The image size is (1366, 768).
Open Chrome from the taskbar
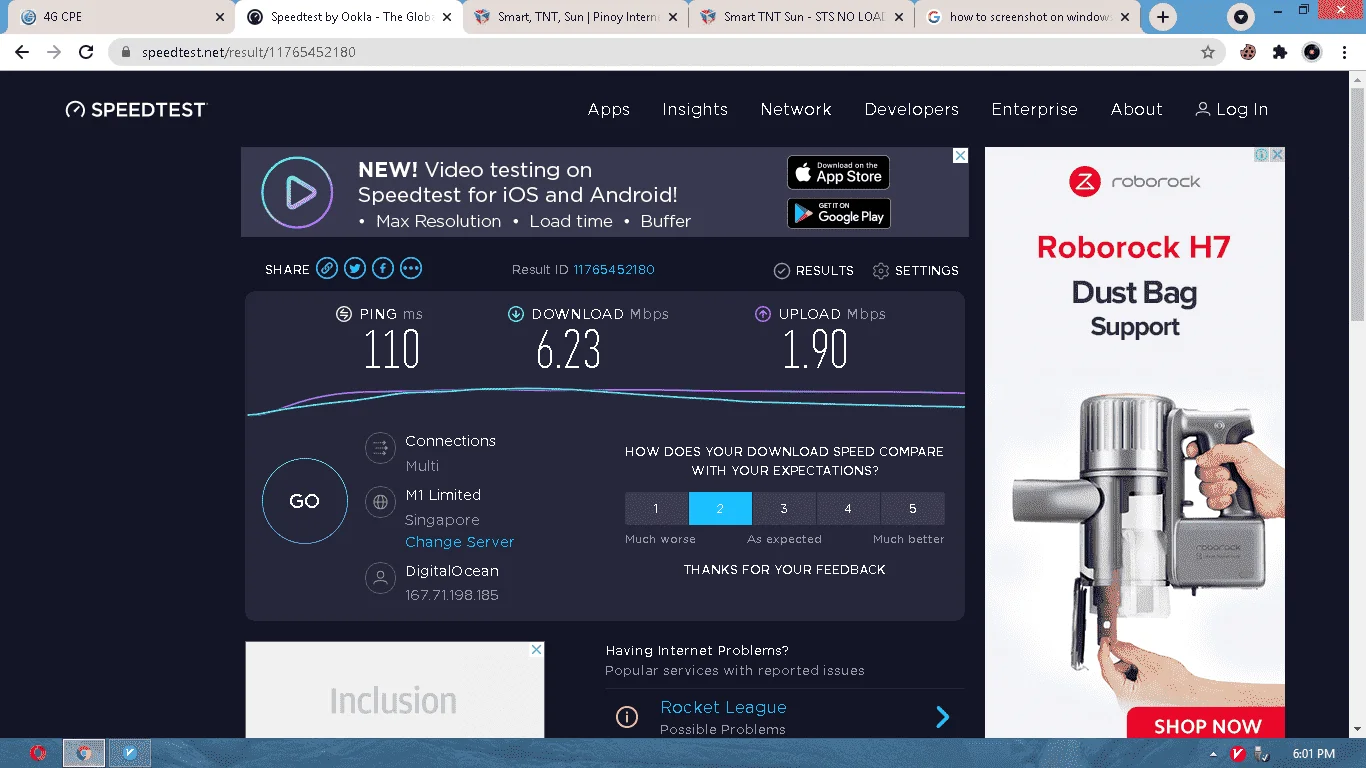point(84,753)
